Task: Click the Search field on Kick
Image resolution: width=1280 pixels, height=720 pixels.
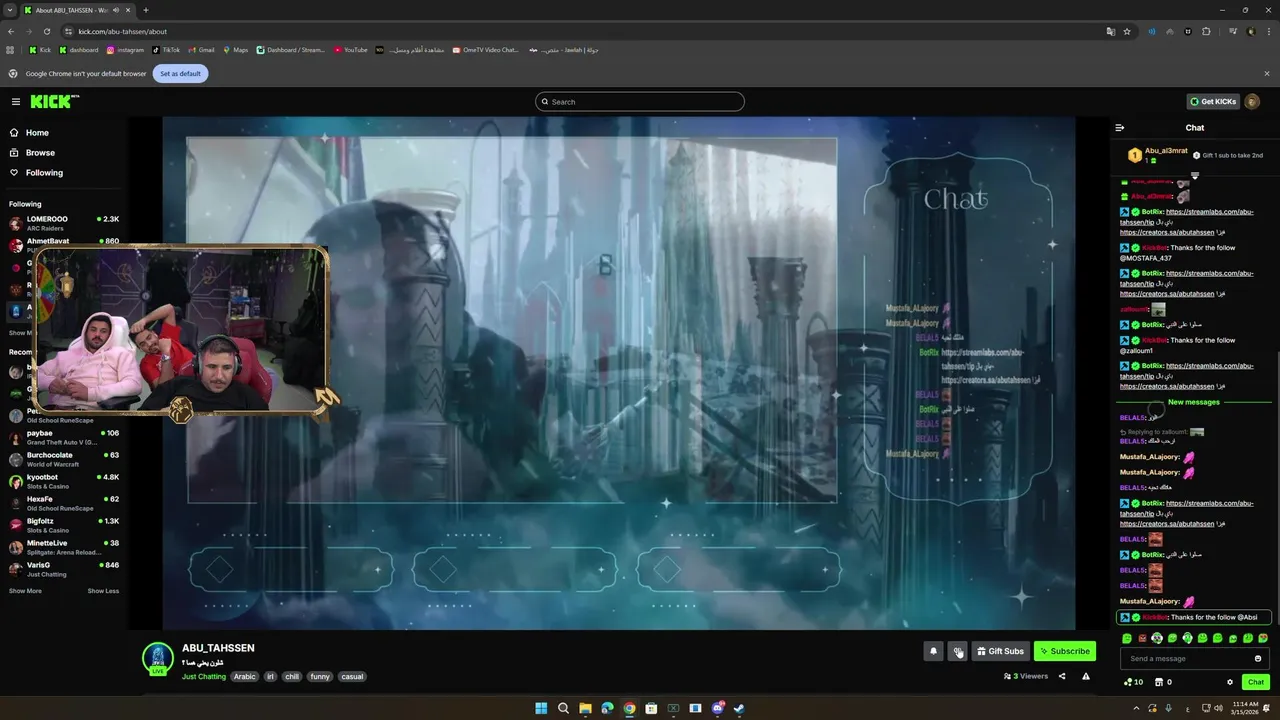Action: pyautogui.click(x=640, y=101)
